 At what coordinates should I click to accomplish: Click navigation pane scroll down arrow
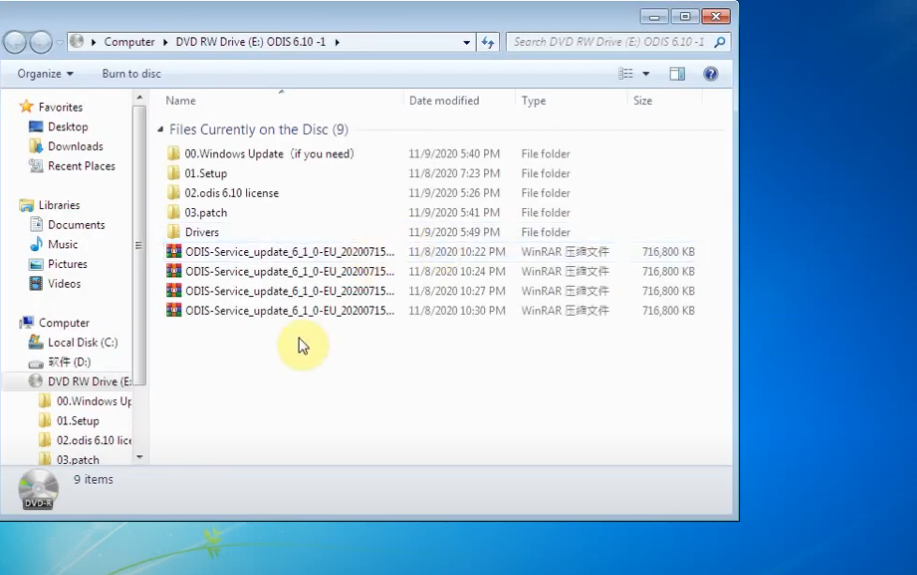click(139, 457)
